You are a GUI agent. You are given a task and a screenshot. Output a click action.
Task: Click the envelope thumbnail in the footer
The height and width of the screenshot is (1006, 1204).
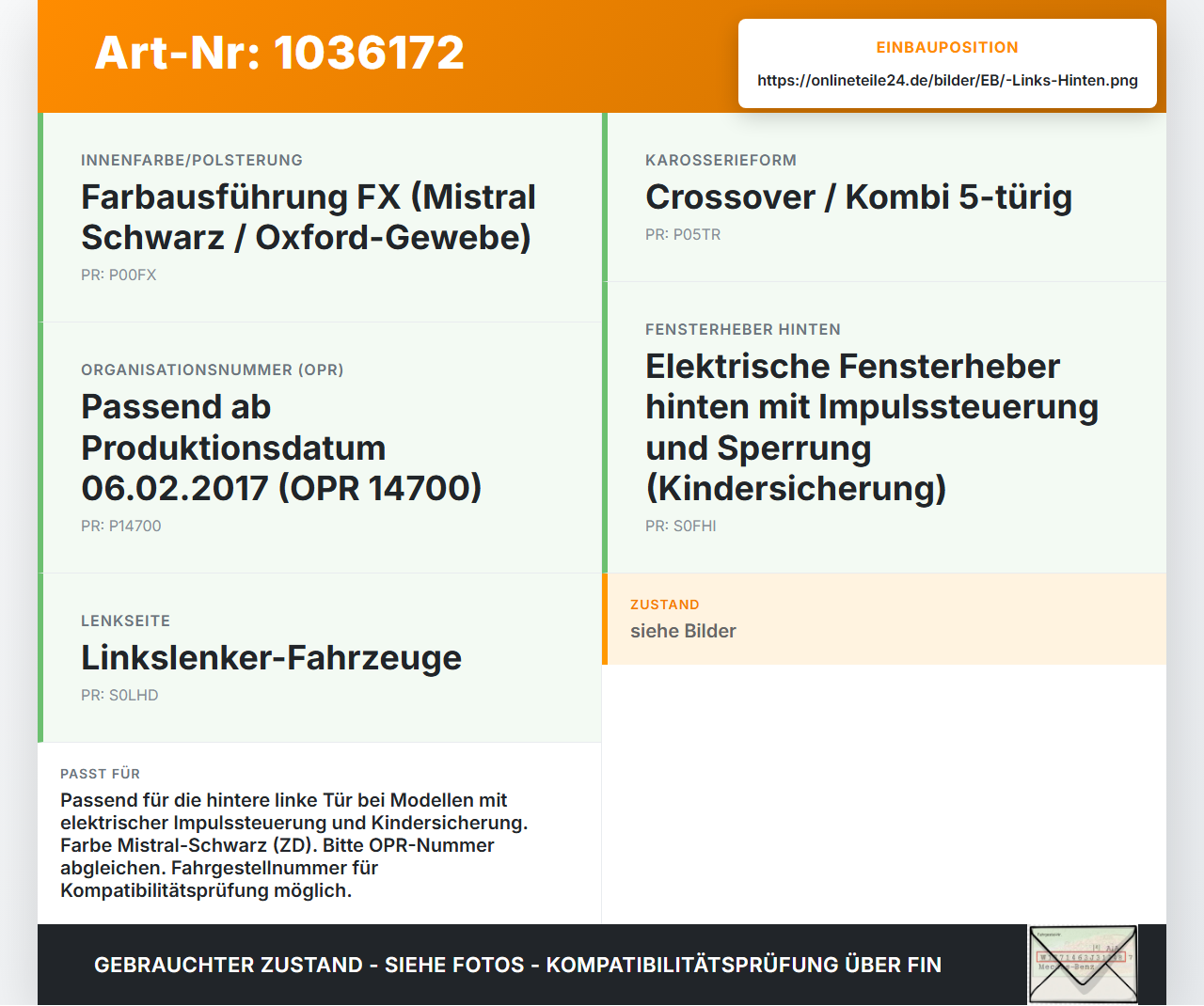click(1084, 965)
